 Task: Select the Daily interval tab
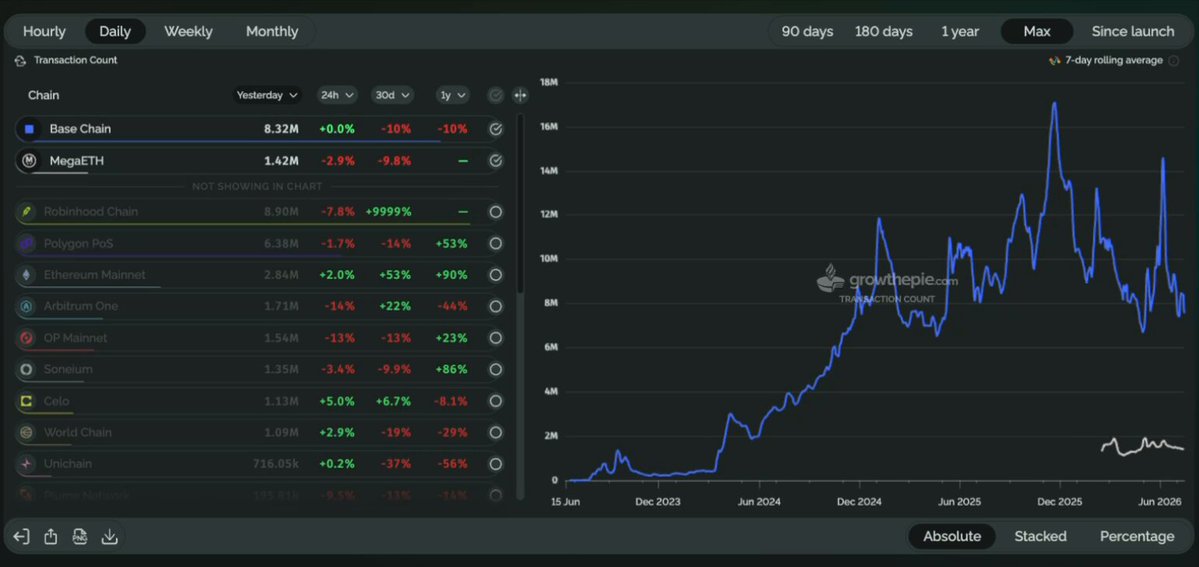coord(115,31)
